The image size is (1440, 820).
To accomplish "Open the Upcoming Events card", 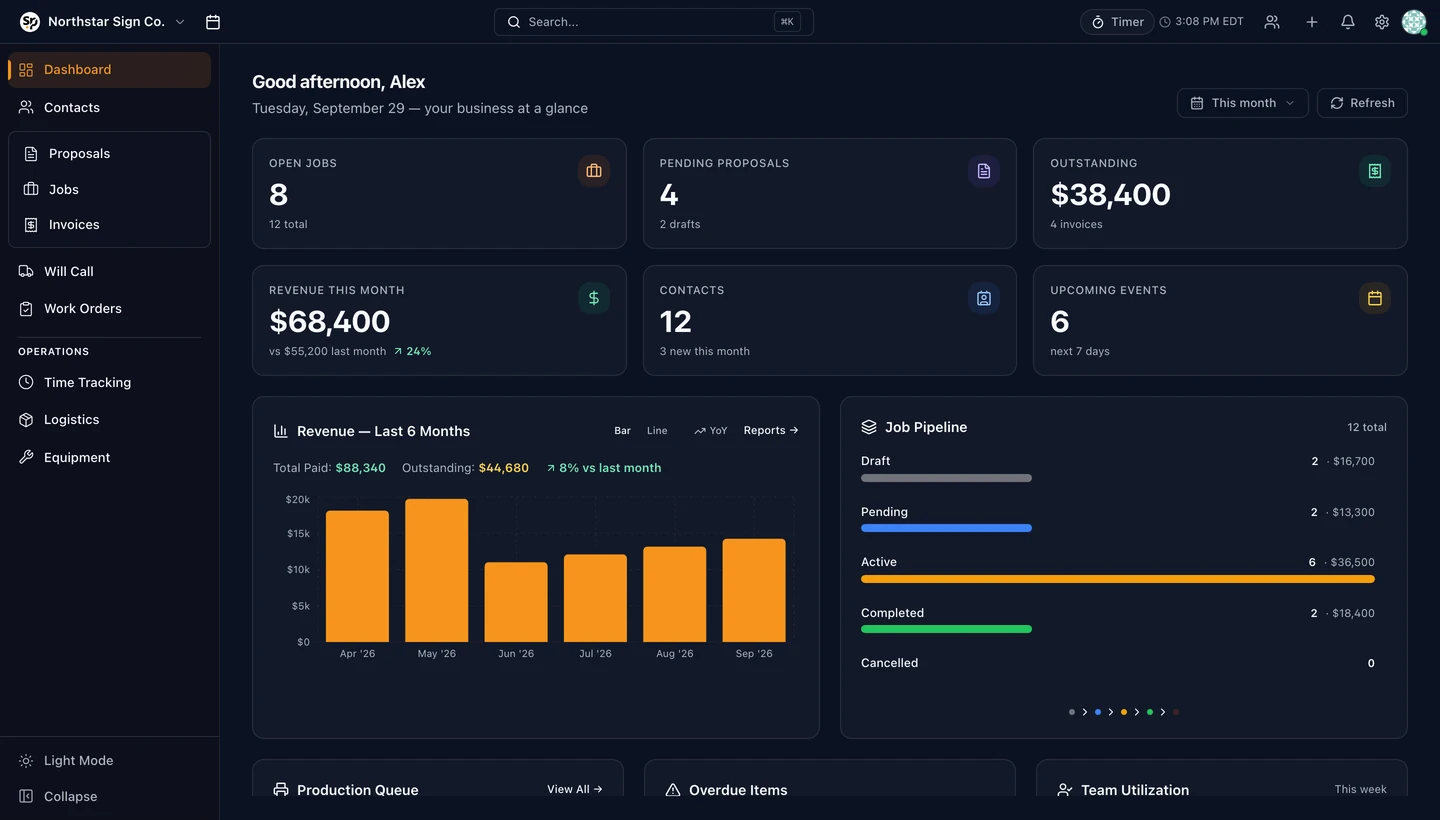I will pyautogui.click(x=1220, y=321).
